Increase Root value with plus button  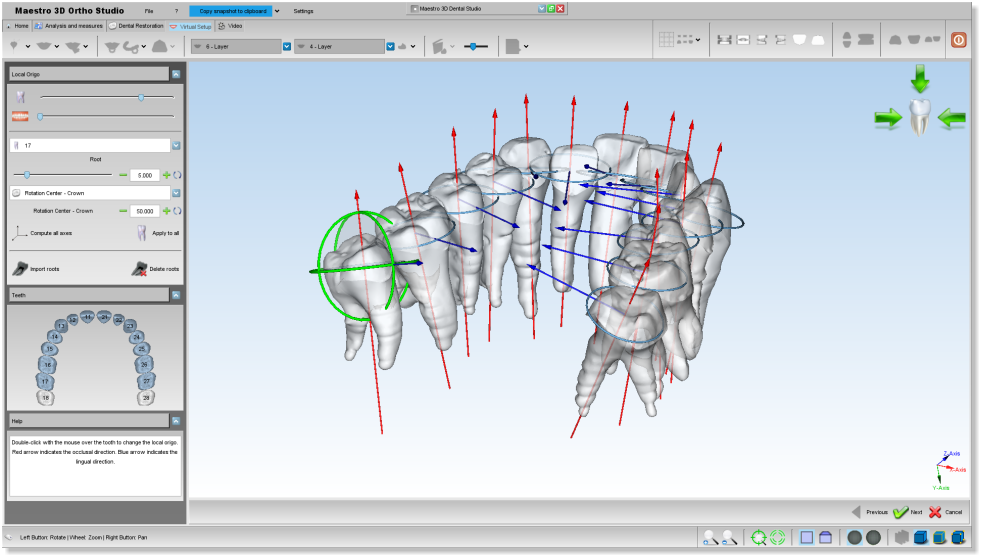click(166, 175)
